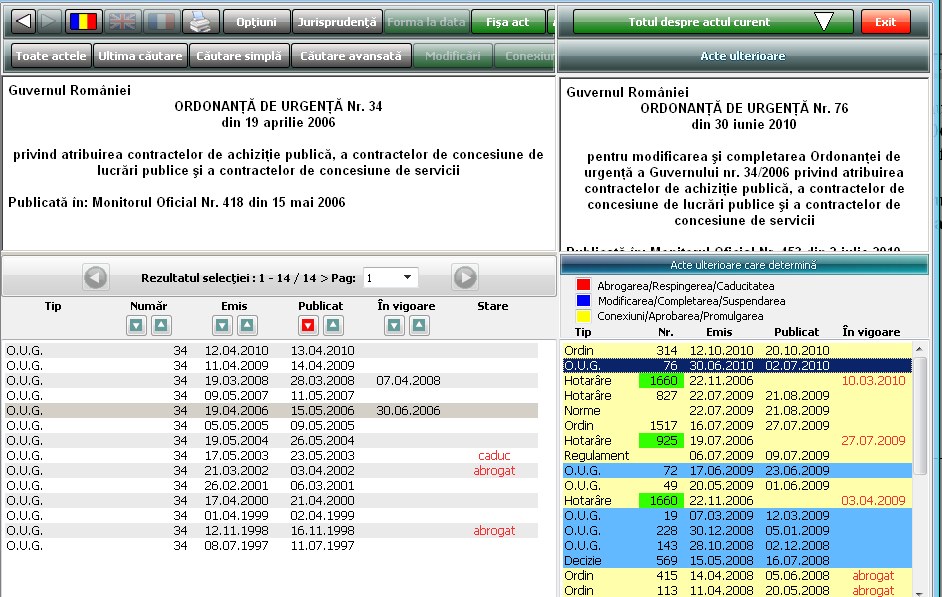Click the Acte ulterioare header button

pyautogui.click(x=743, y=56)
